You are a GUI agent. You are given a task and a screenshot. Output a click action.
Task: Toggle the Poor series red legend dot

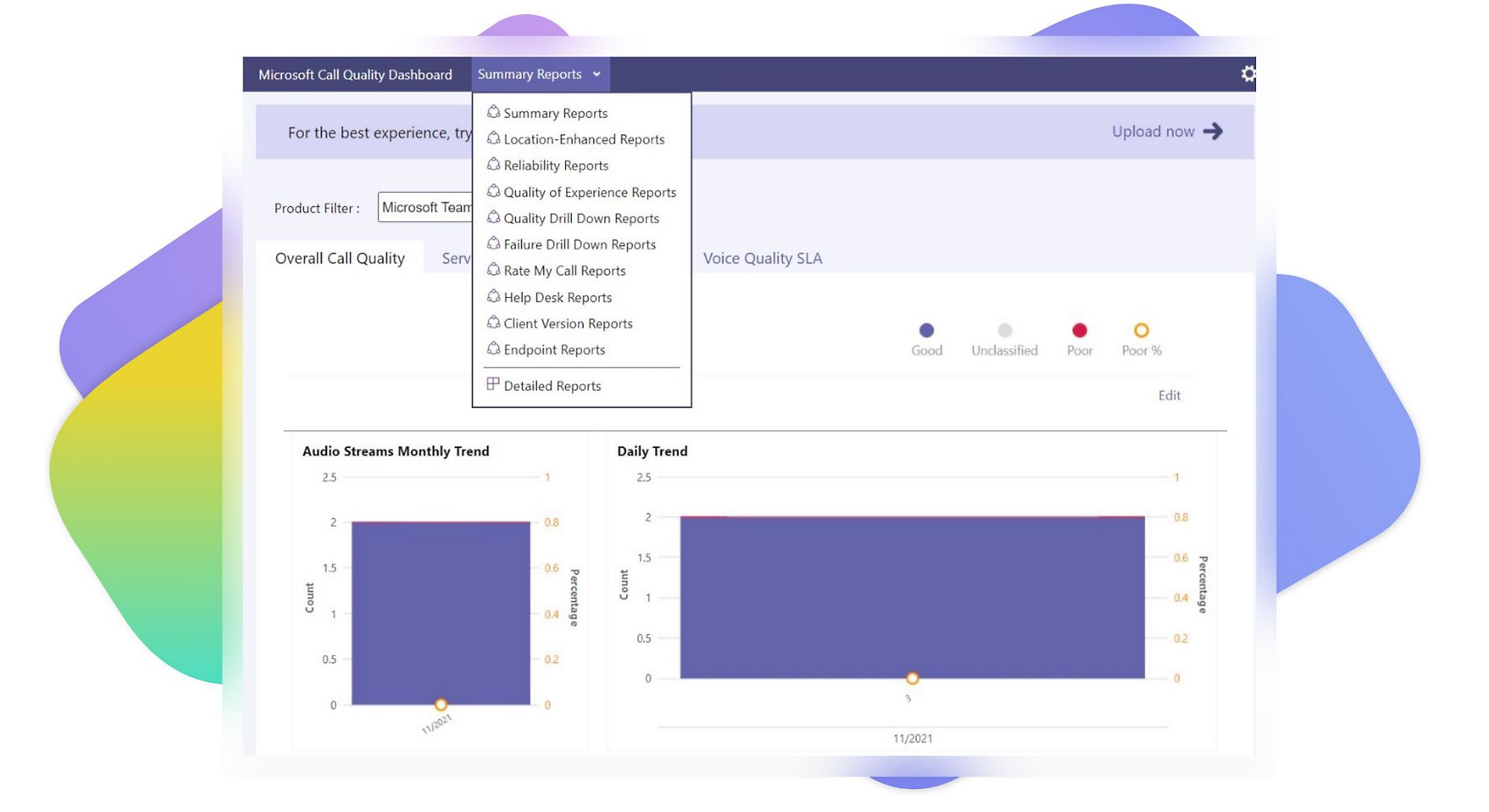pyautogui.click(x=1079, y=330)
